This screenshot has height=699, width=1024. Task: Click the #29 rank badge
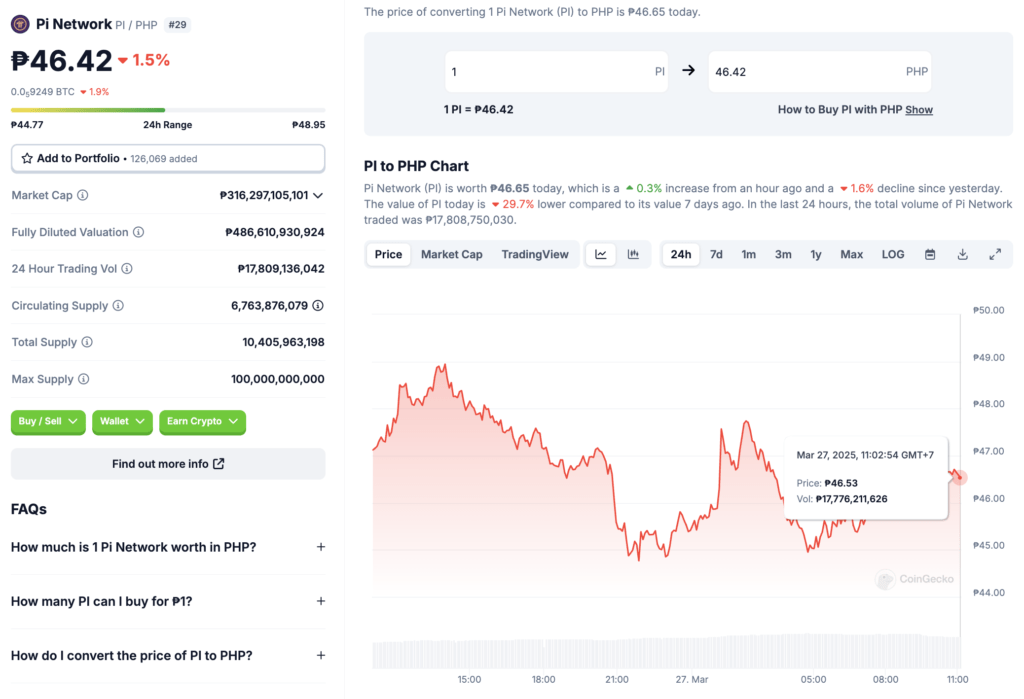click(178, 25)
